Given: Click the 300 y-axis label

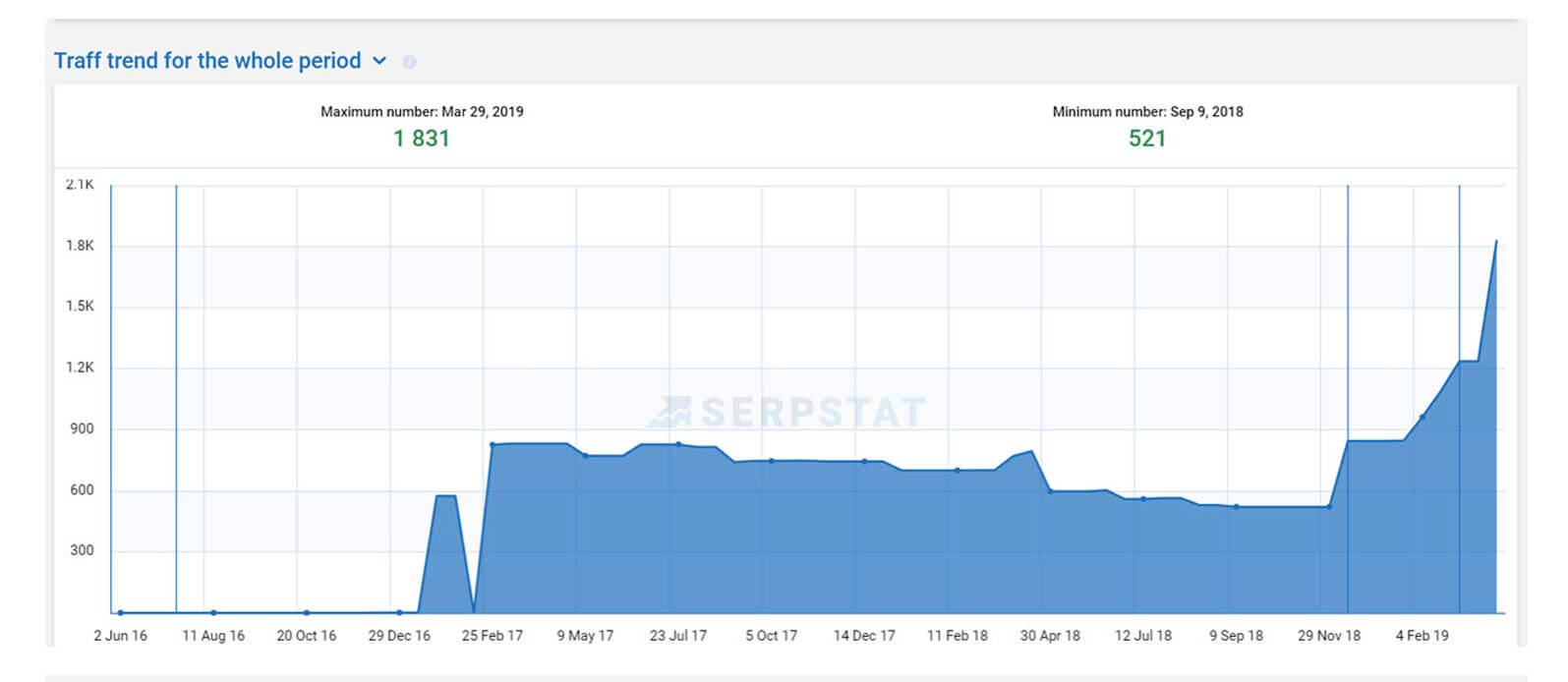Looking at the screenshot, I should point(82,550).
